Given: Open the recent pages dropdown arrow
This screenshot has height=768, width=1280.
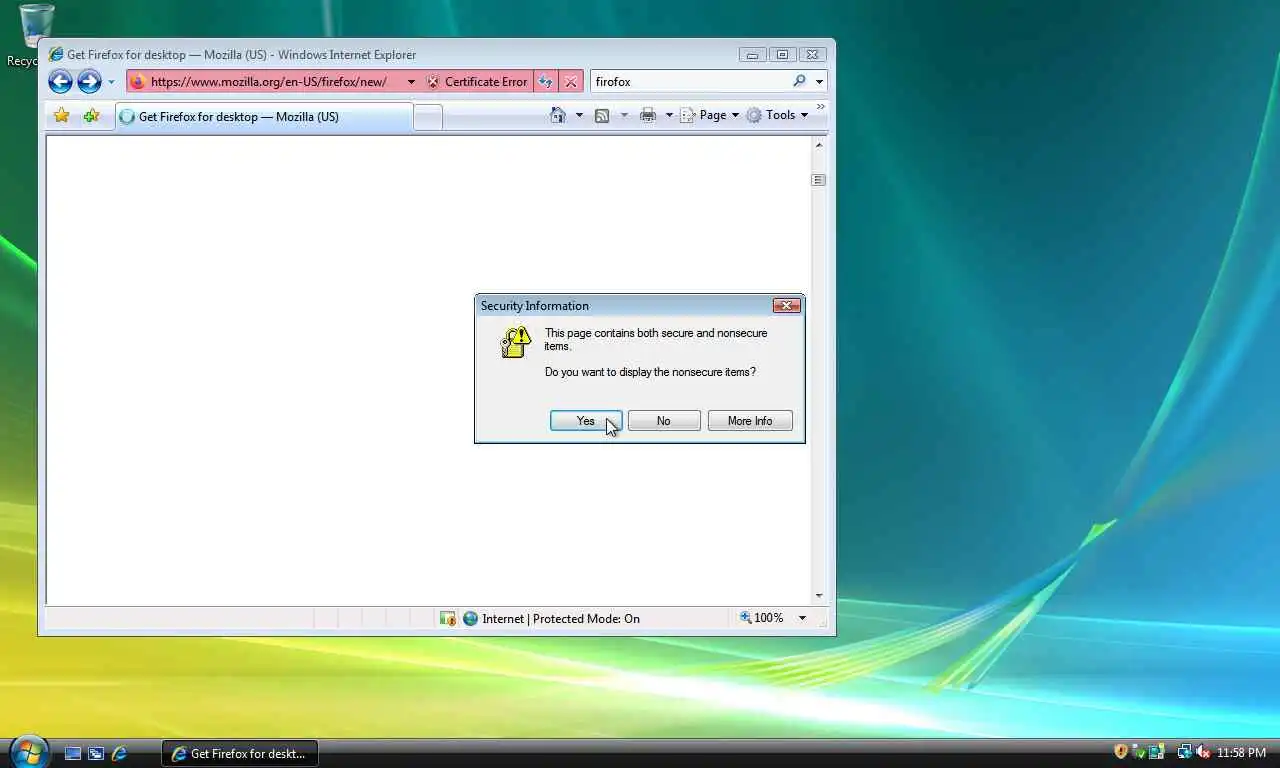Looking at the screenshot, I should (x=111, y=82).
